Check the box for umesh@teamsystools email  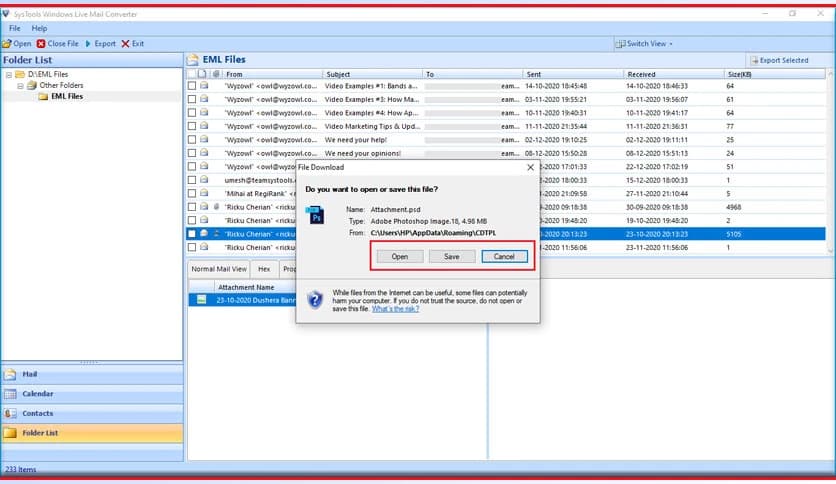coord(192,180)
